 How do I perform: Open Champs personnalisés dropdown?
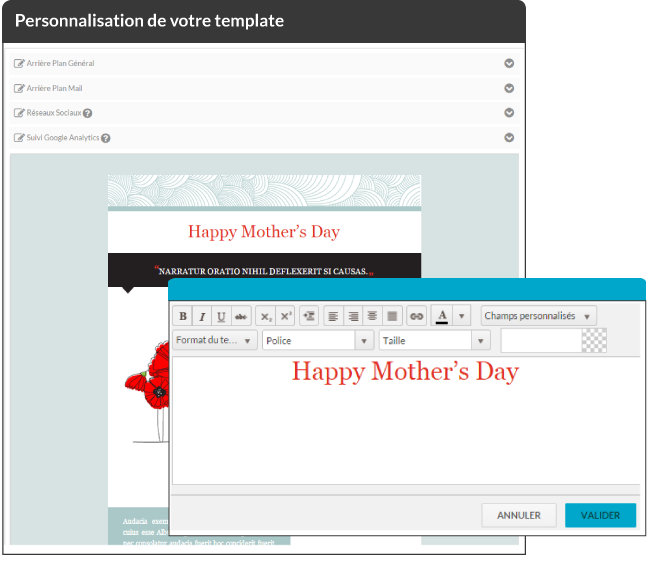click(x=539, y=316)
